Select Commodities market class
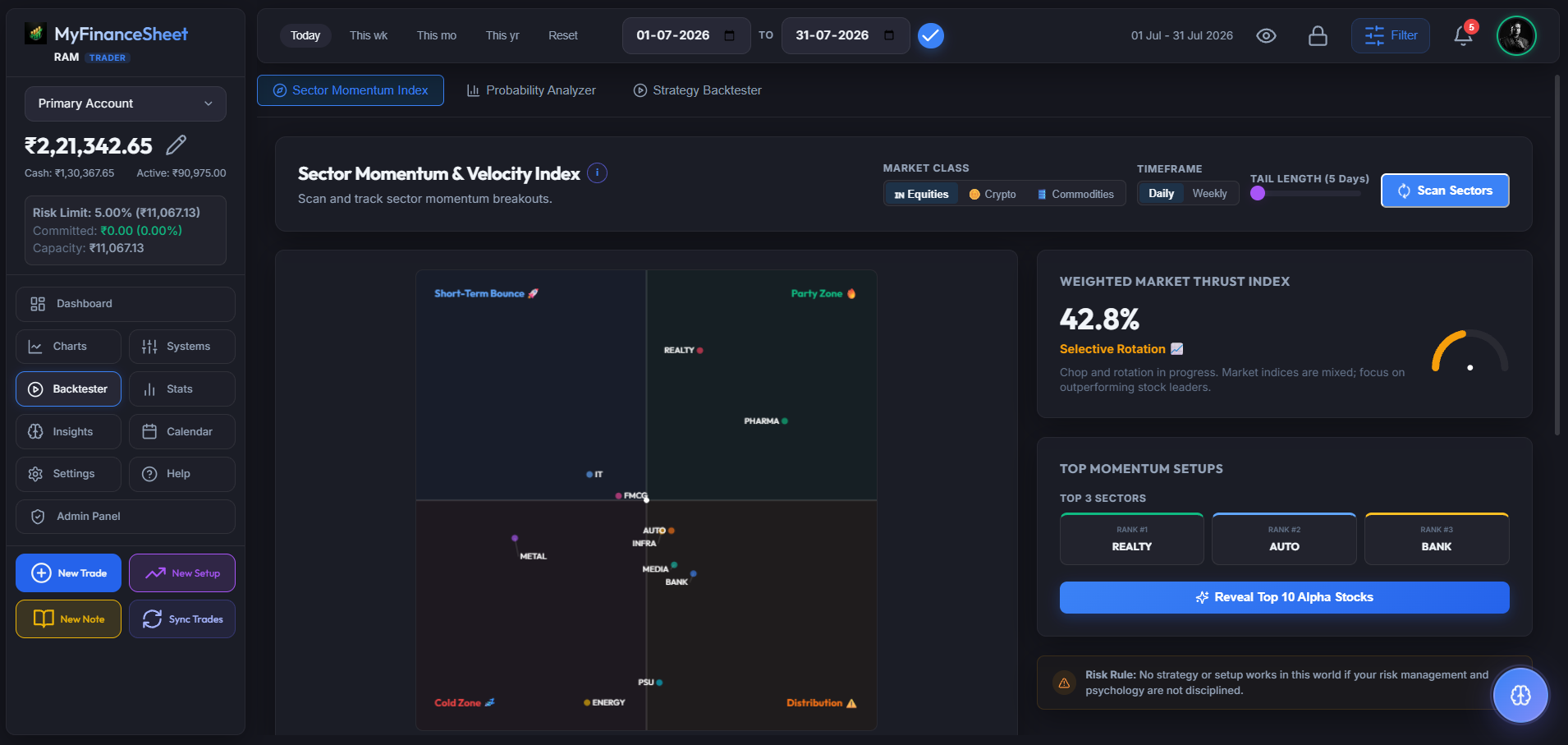The image size is (1568, 745). (1075, 194)
